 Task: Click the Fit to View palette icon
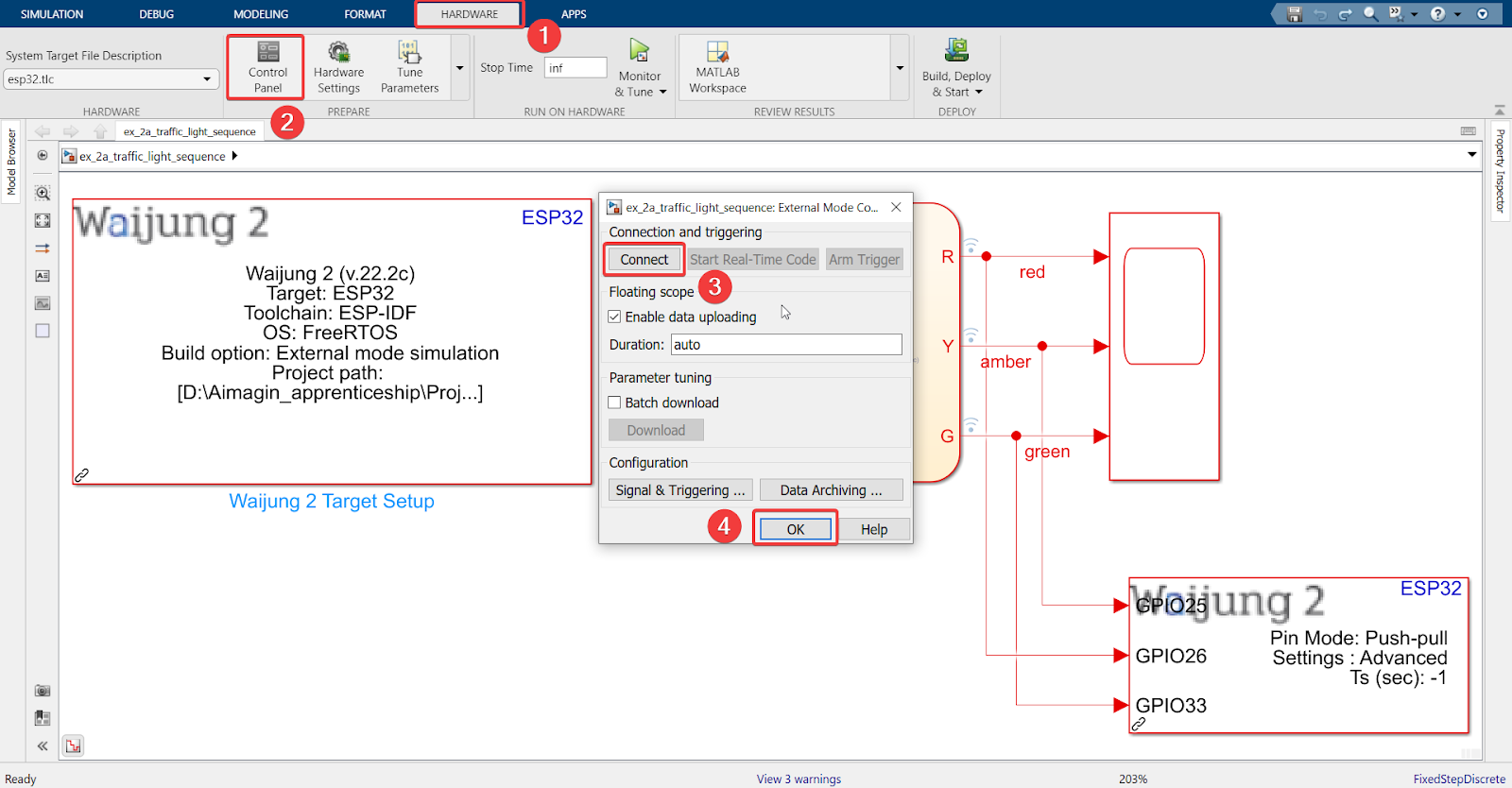coord(43,220)
